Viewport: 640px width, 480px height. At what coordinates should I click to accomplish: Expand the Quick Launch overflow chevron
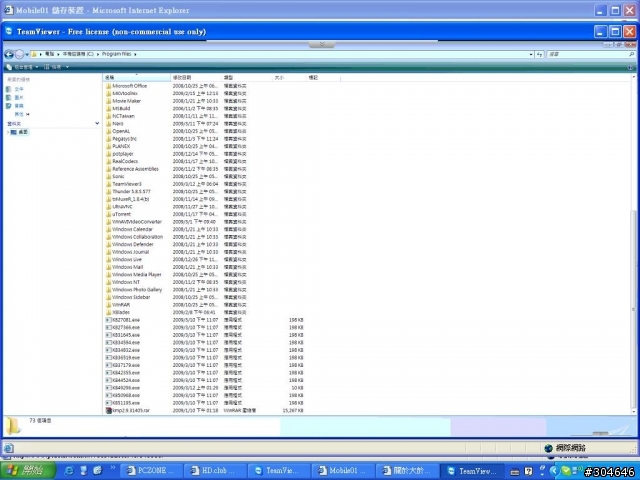click(x=113, y=468)
